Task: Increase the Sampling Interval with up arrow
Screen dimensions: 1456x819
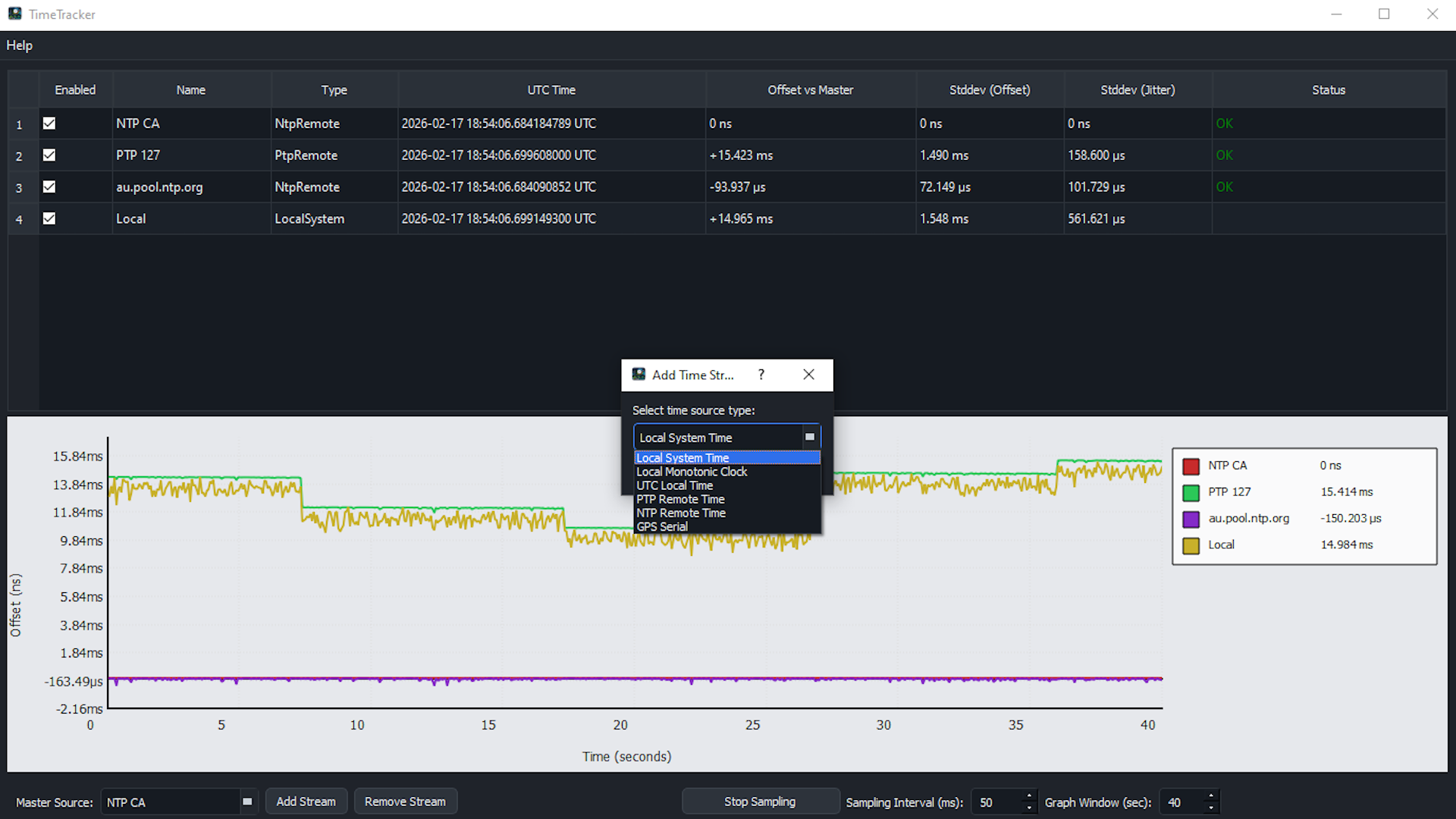Action: [x=1029, y=795]
